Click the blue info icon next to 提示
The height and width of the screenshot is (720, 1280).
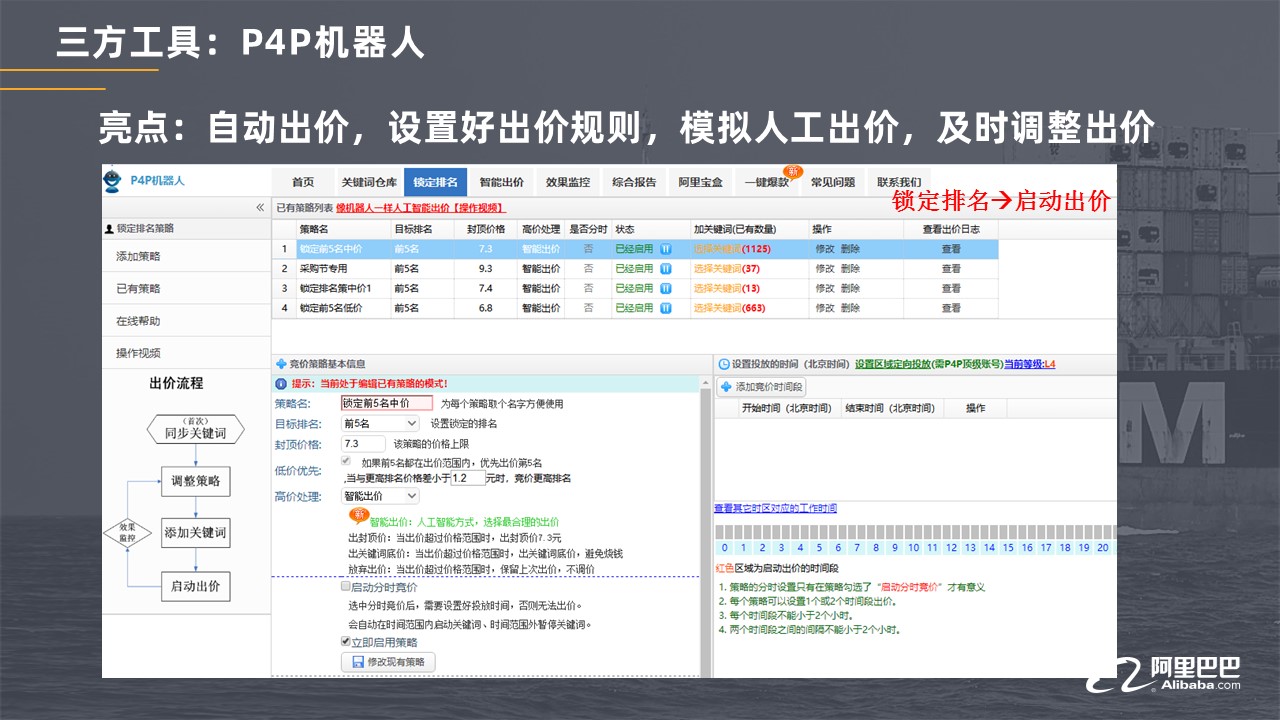pos(281,383)
